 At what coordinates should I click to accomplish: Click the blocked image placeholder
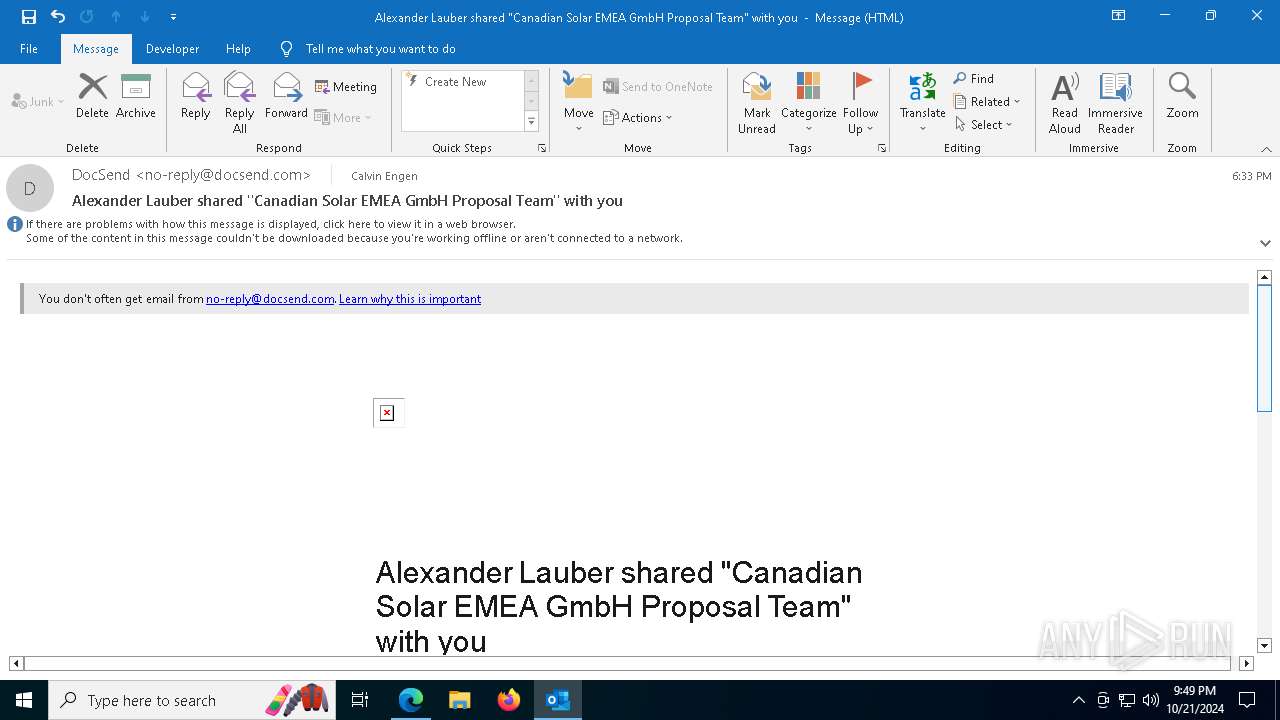(388, 413)
